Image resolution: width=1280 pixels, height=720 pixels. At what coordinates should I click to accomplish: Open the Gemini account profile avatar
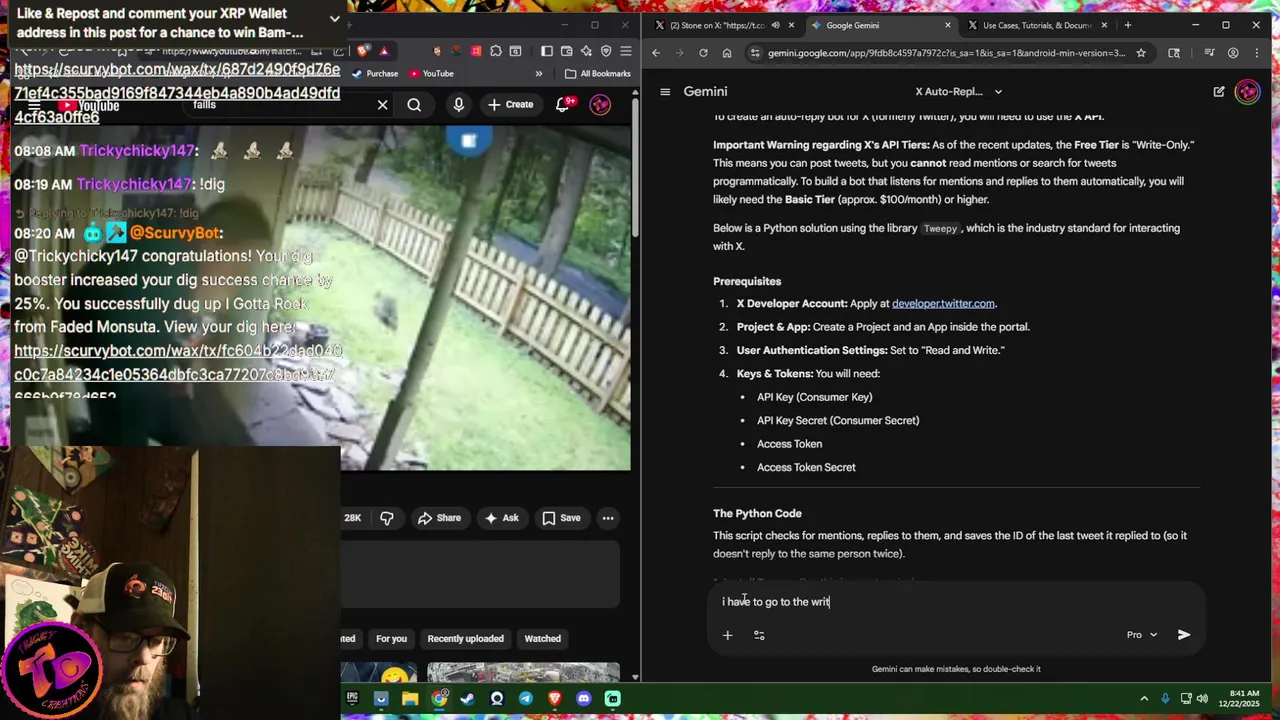[x=1247, y=91]
